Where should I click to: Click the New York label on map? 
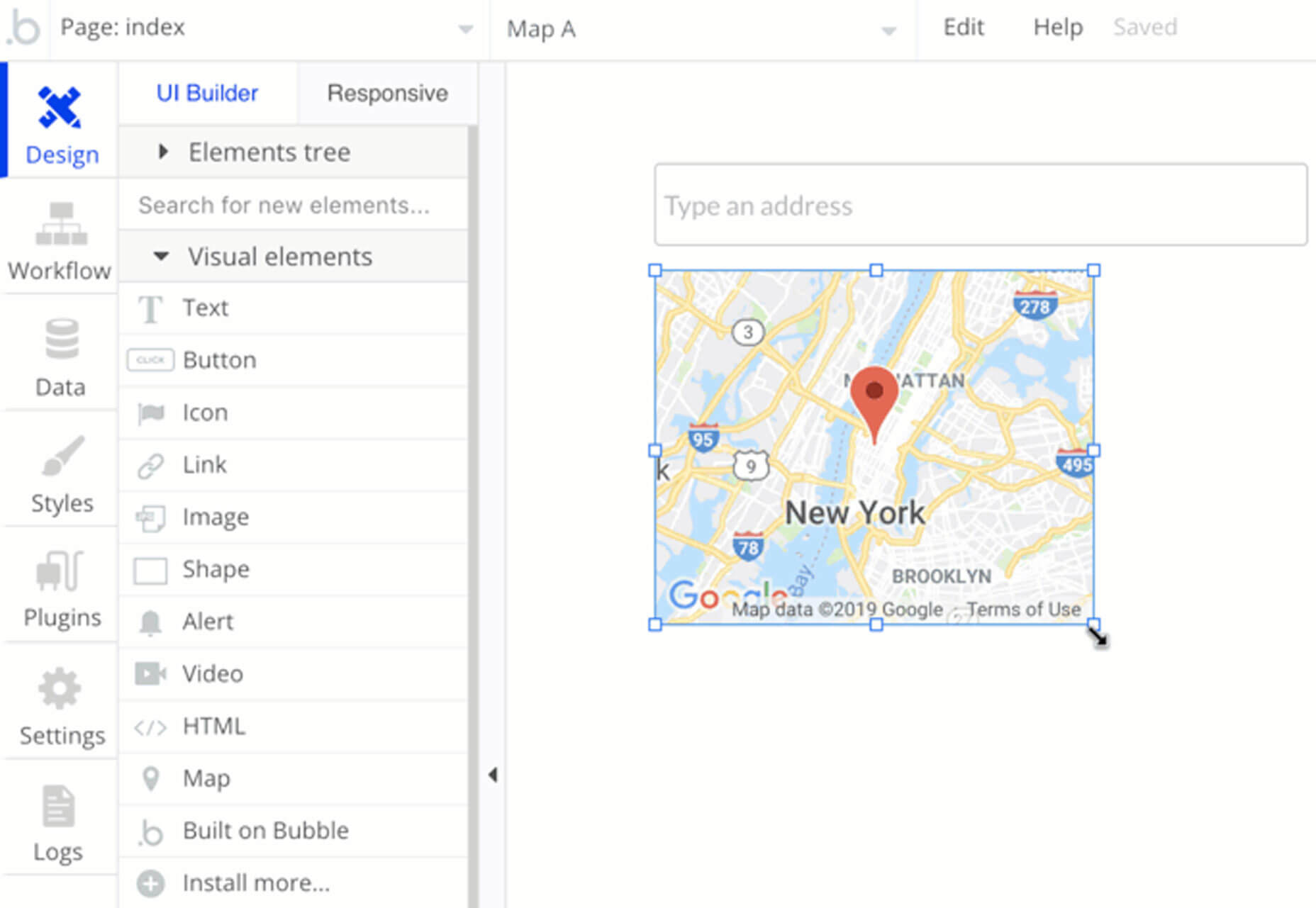pos(854,512)
